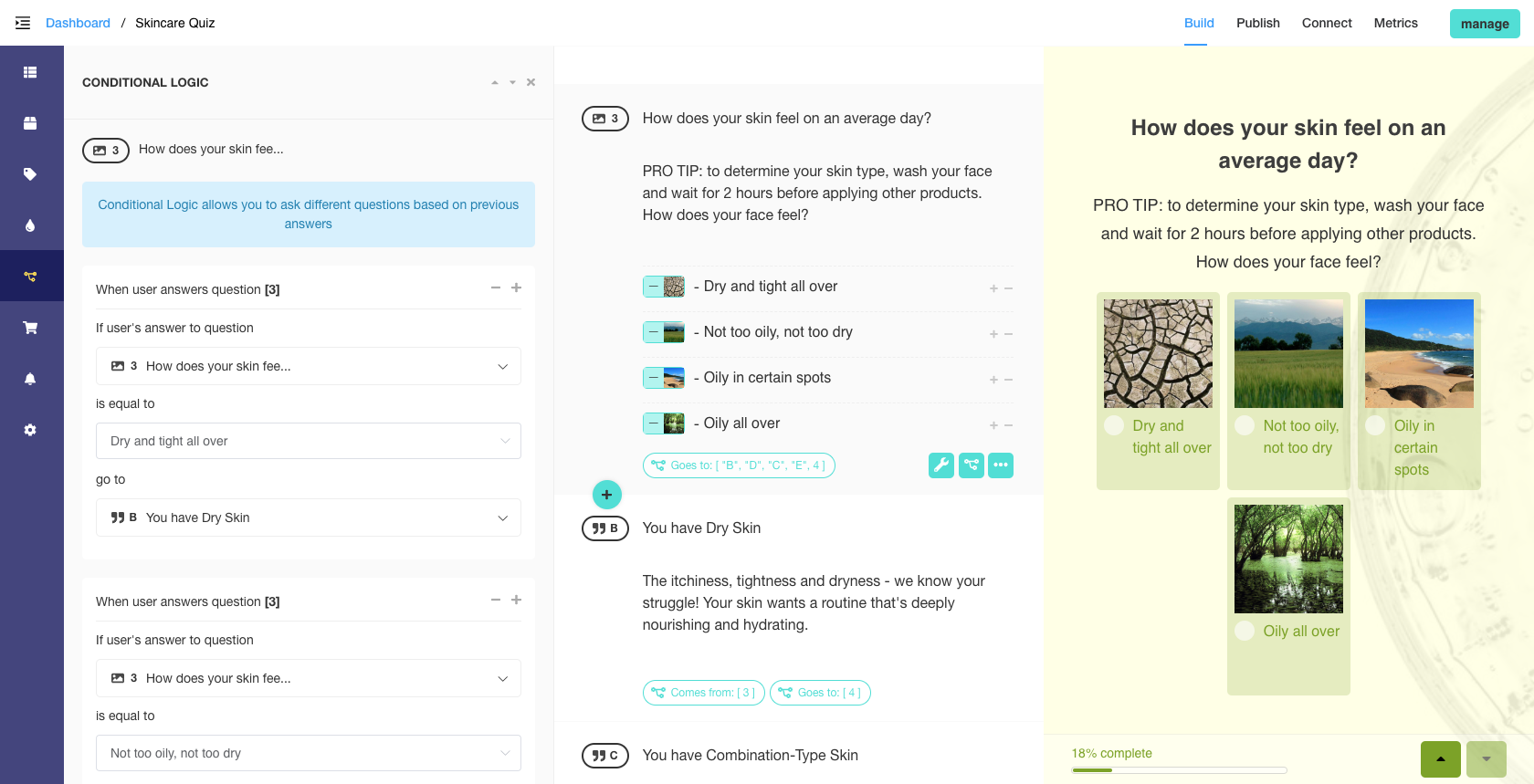Image resolution: width=1534 pixels, height=784 pixels.
Task: Remove the first logic rule with minus
Action: point(496,287)
